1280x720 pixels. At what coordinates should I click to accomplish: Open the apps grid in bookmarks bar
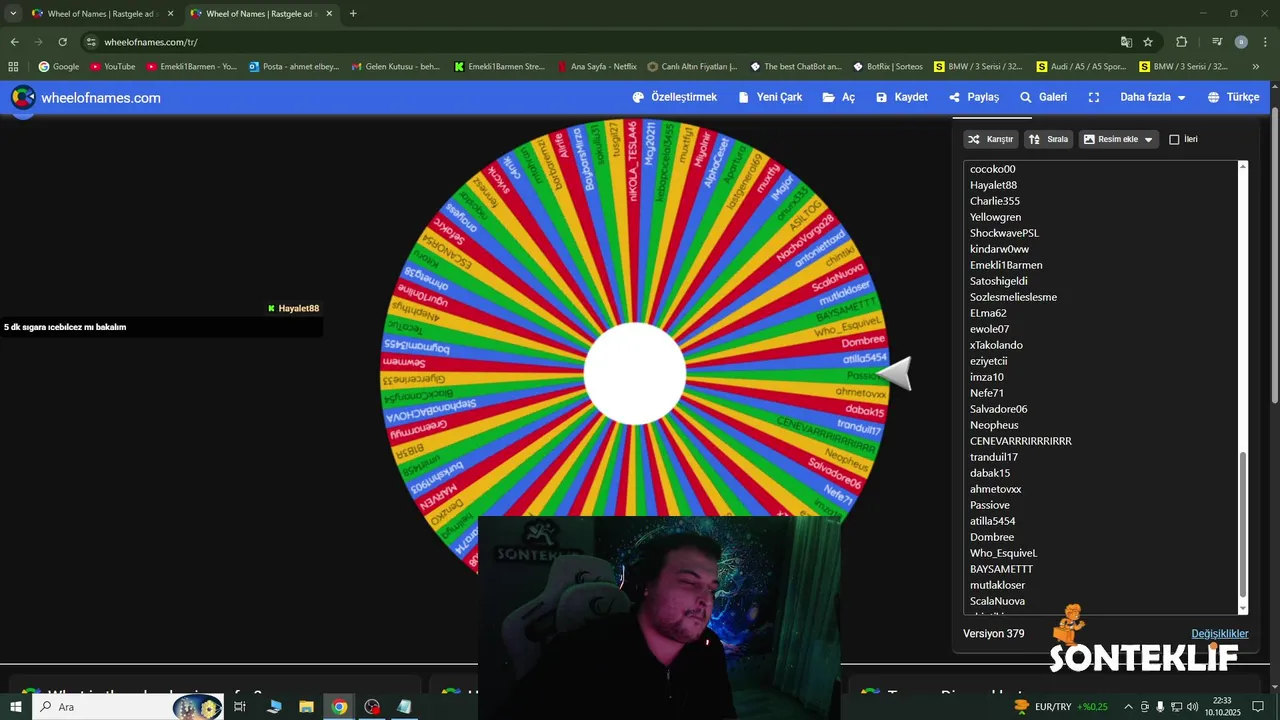click(x=13, y=67)
